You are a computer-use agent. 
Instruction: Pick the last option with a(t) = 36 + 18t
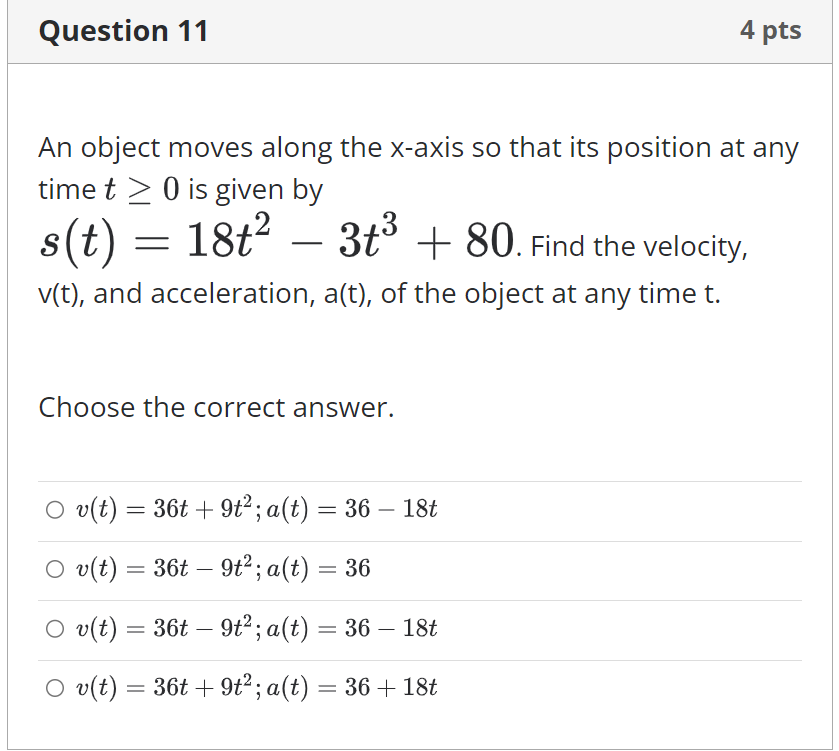click(x=53, y=687)
